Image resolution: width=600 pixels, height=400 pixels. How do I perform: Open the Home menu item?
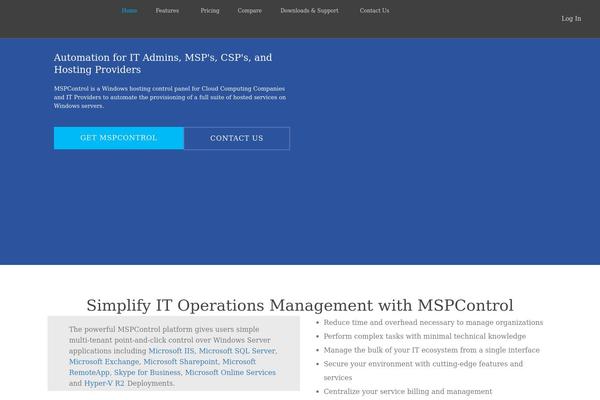coord(129,11)
